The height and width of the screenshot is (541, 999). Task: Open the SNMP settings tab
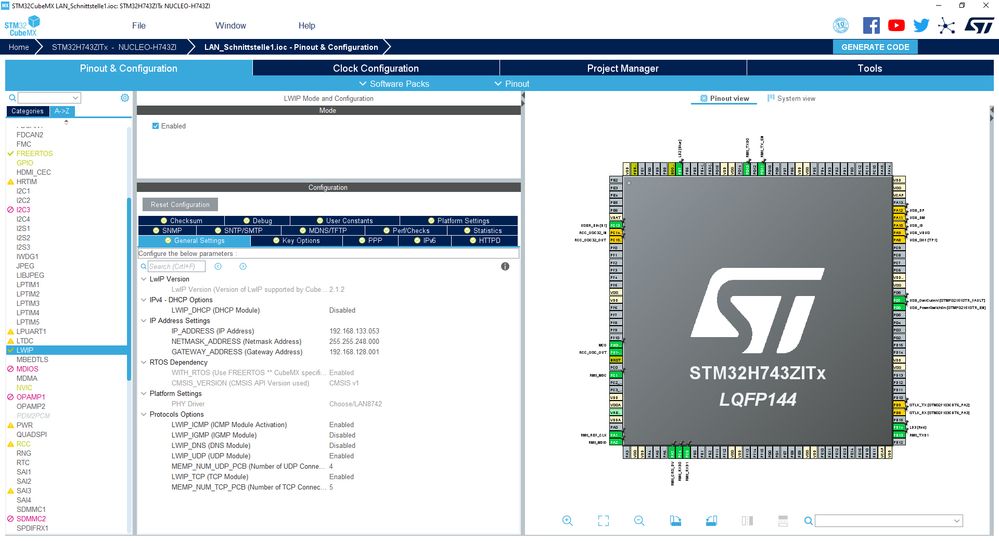click(x=168, y=231)
